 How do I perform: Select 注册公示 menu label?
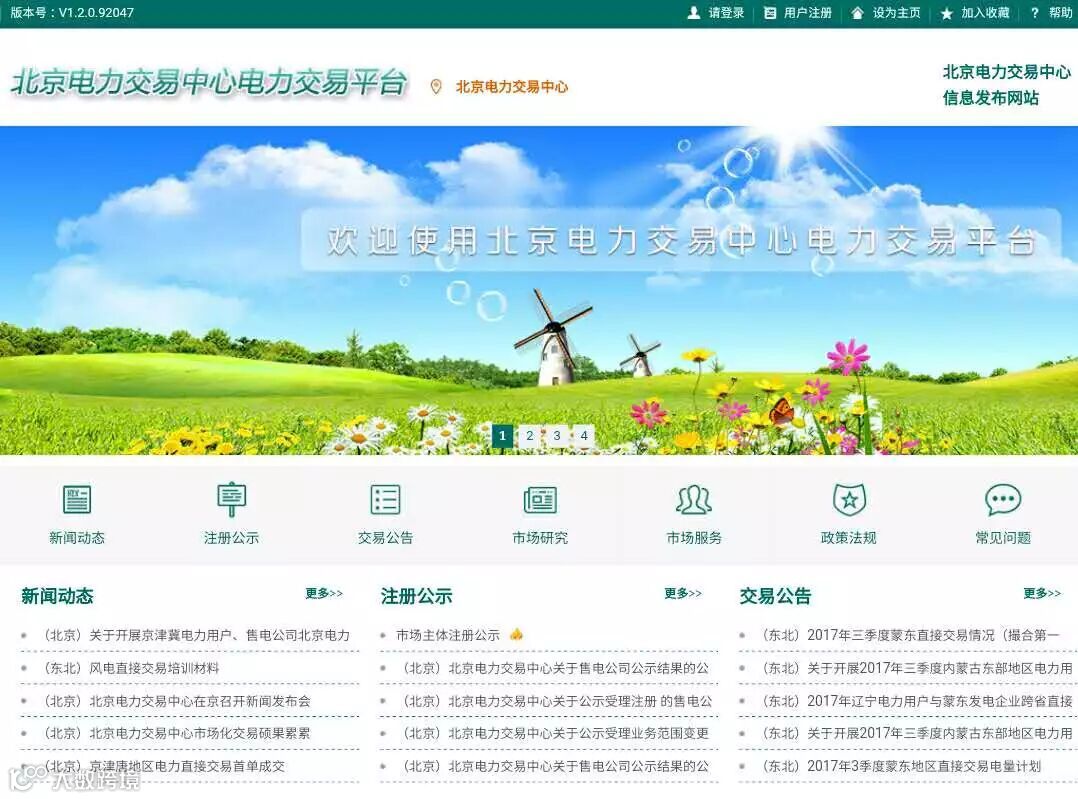click(x=231, y=538)
